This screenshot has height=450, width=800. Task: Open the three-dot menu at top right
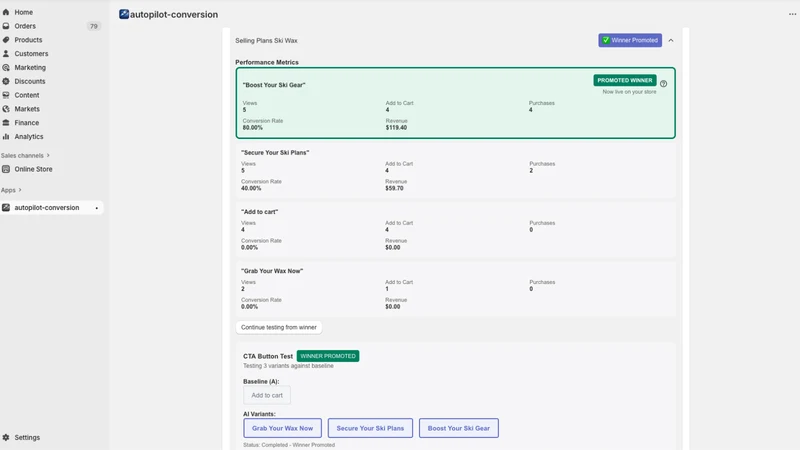coord(792,14)
